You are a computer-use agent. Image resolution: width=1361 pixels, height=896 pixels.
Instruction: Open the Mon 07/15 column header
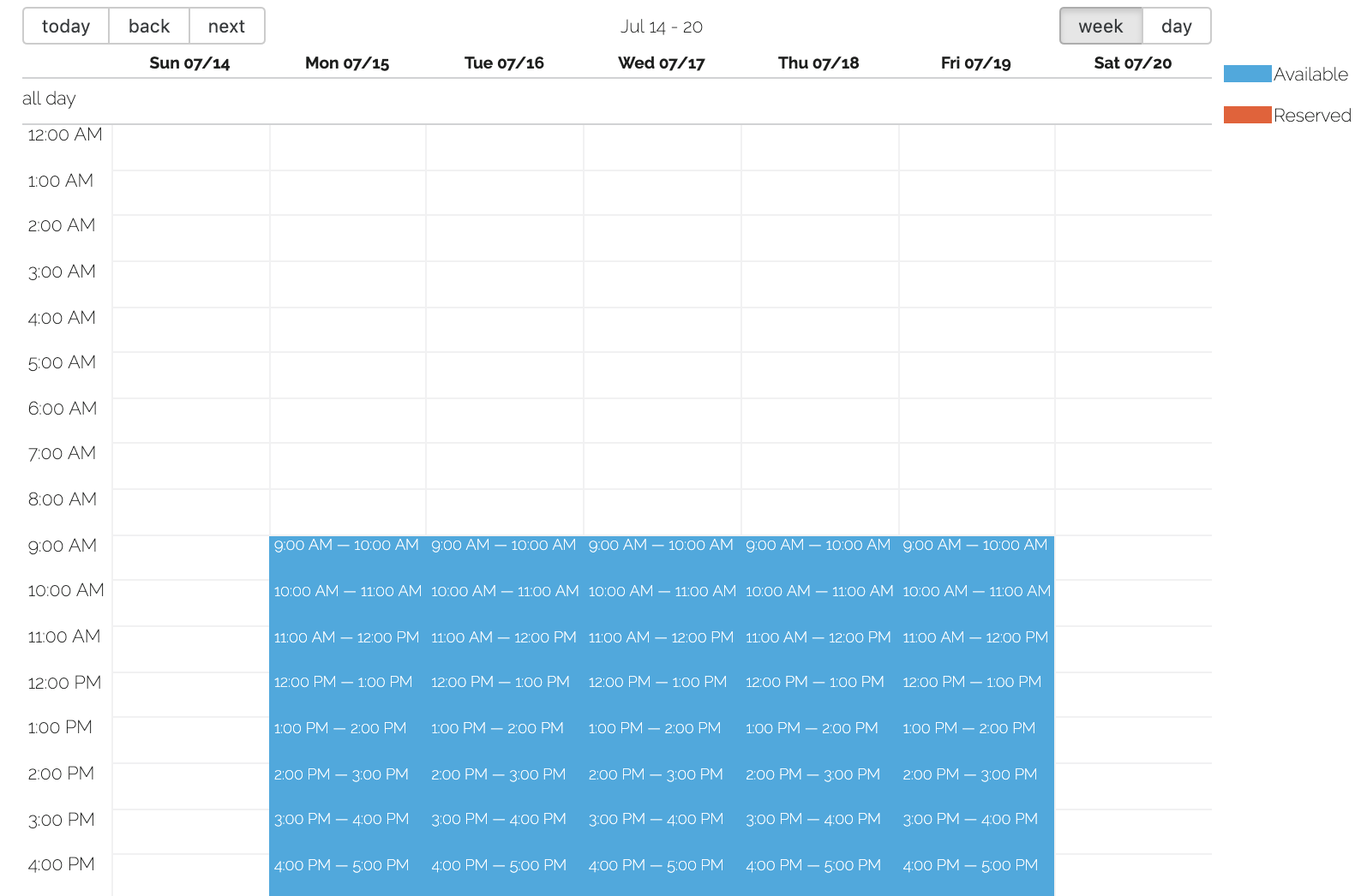pos(347,63)
